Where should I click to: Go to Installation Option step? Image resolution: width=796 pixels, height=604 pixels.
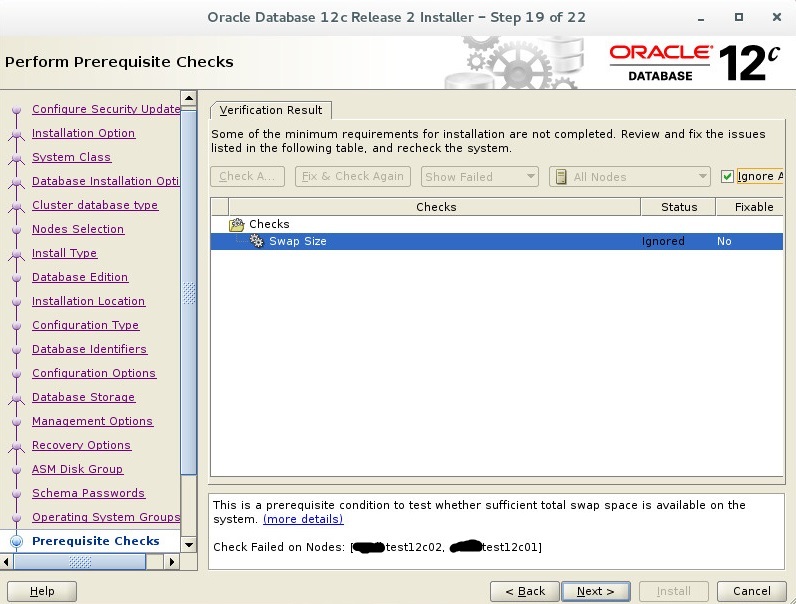tap(83, 133)
